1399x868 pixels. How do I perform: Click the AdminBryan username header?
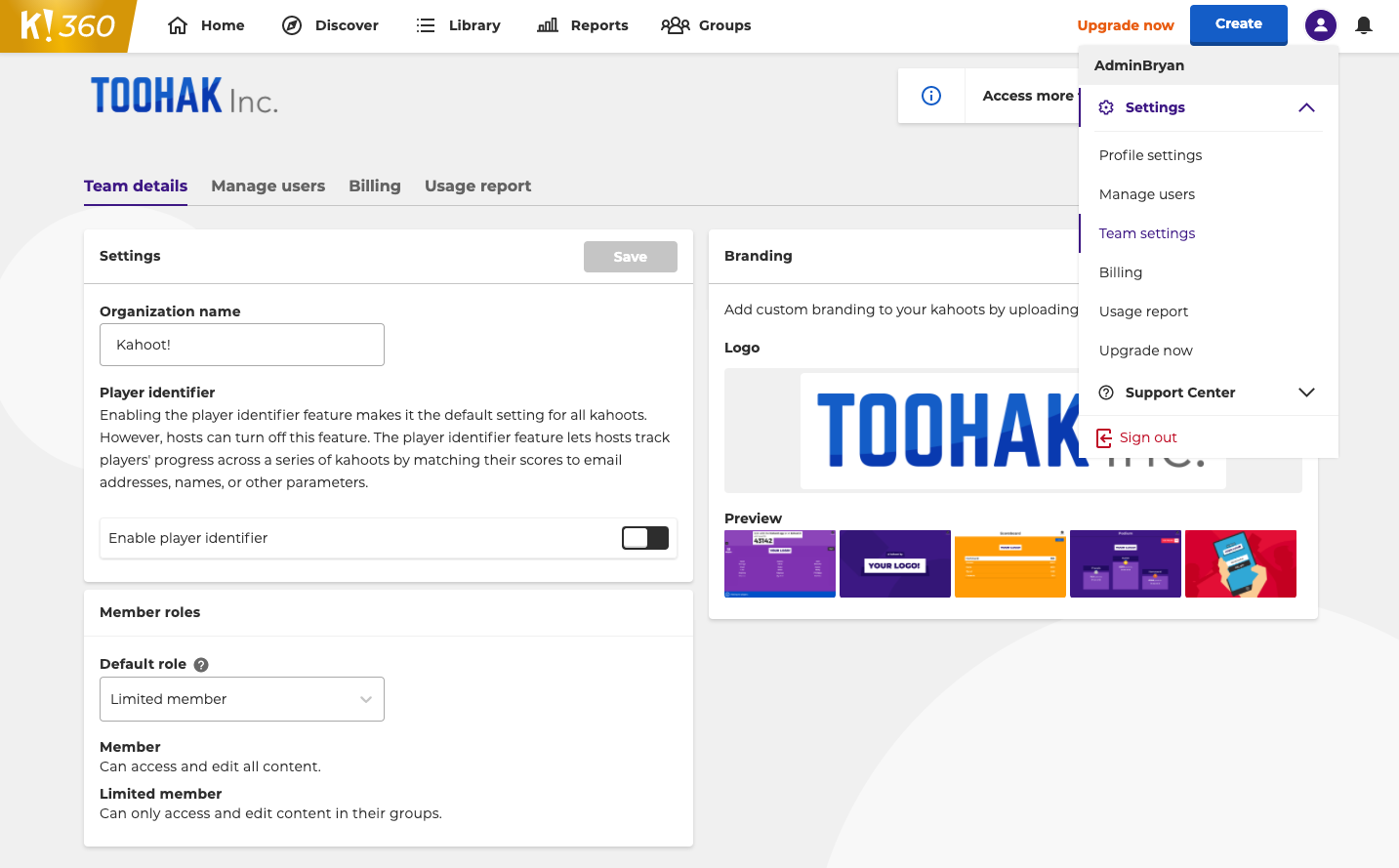(1139, 65)
